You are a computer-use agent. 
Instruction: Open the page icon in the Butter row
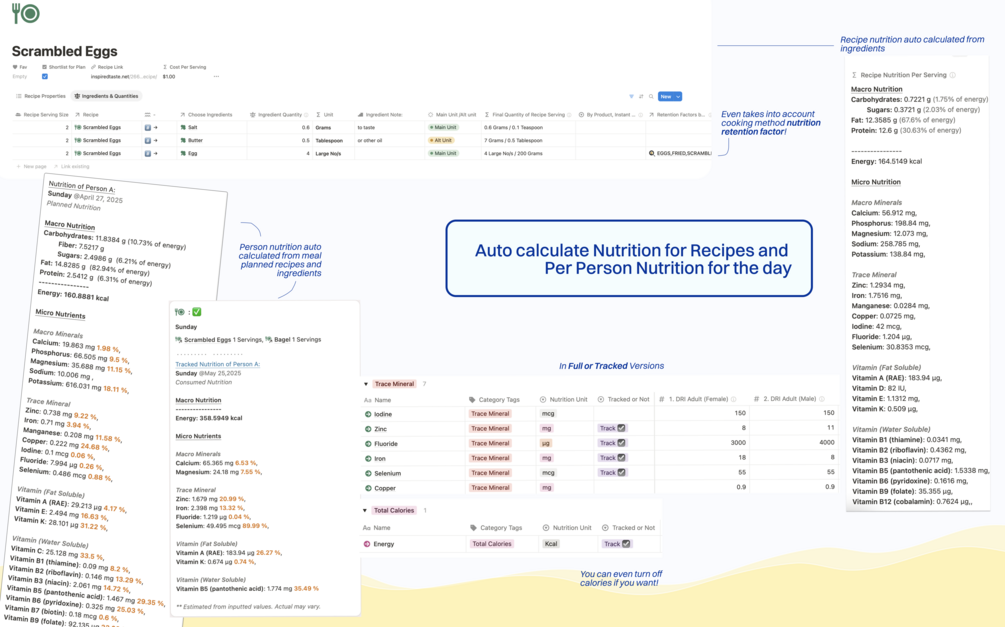click(x=148, y=140)
